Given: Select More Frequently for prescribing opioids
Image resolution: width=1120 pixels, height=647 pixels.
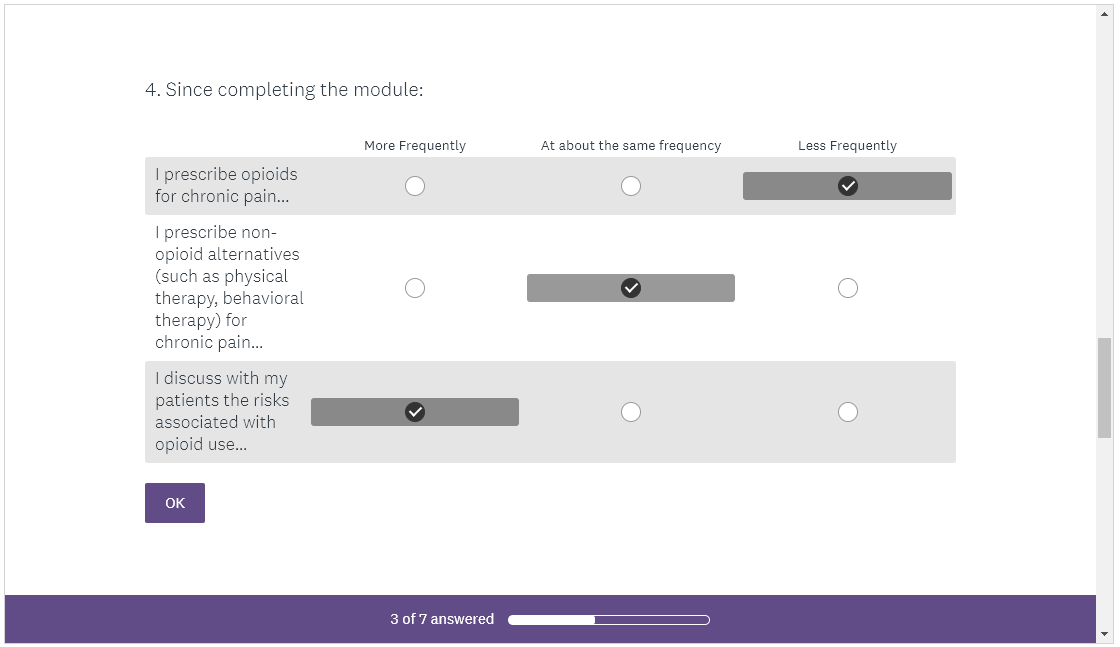Looking at the screenshot, I should (415, 186).
